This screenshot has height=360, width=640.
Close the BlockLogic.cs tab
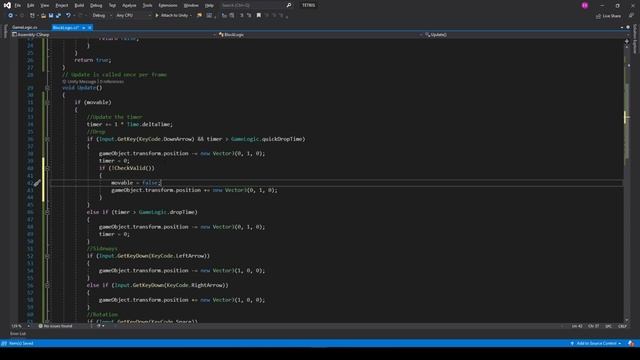[x=90, y=27]
